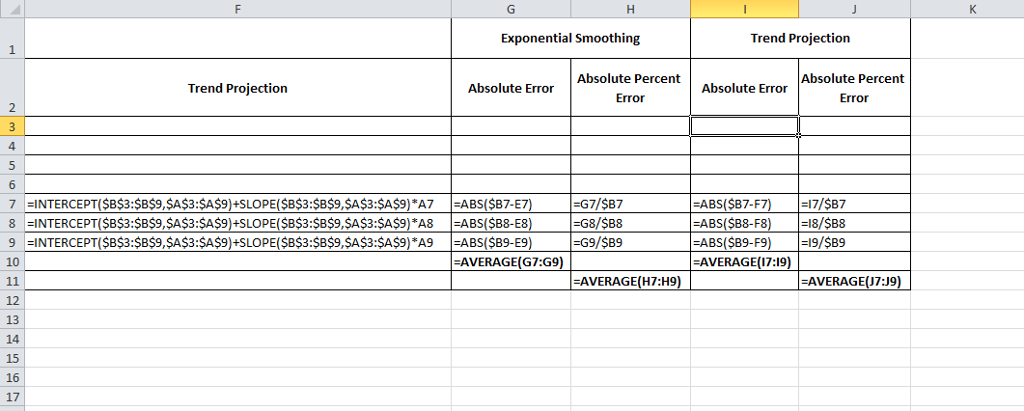
Task: Click the Trend Projection header above column I
Action: (800, 38)
